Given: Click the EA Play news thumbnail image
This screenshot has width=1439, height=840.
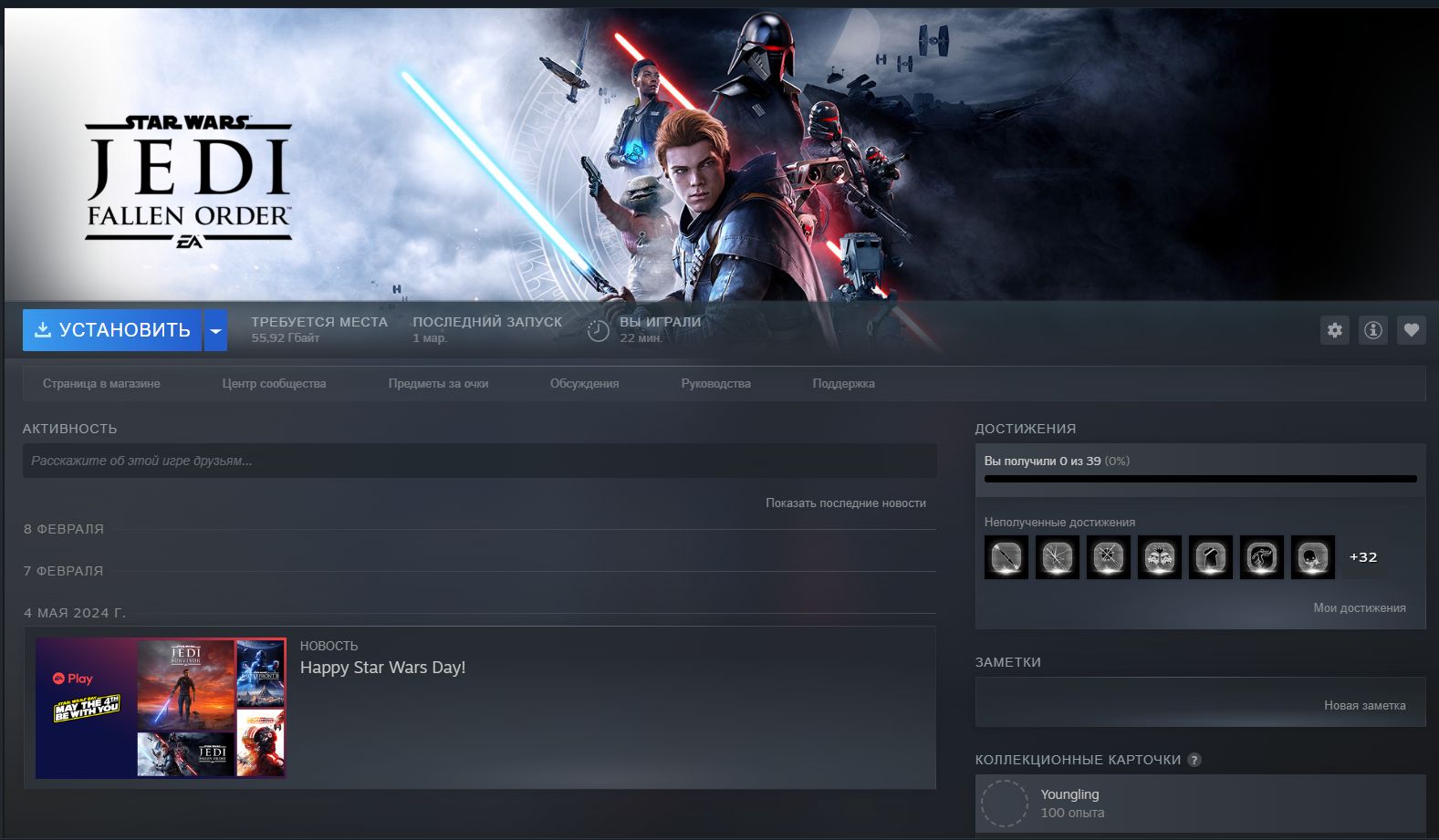Looking at the screenshot, I should point(161,708).
